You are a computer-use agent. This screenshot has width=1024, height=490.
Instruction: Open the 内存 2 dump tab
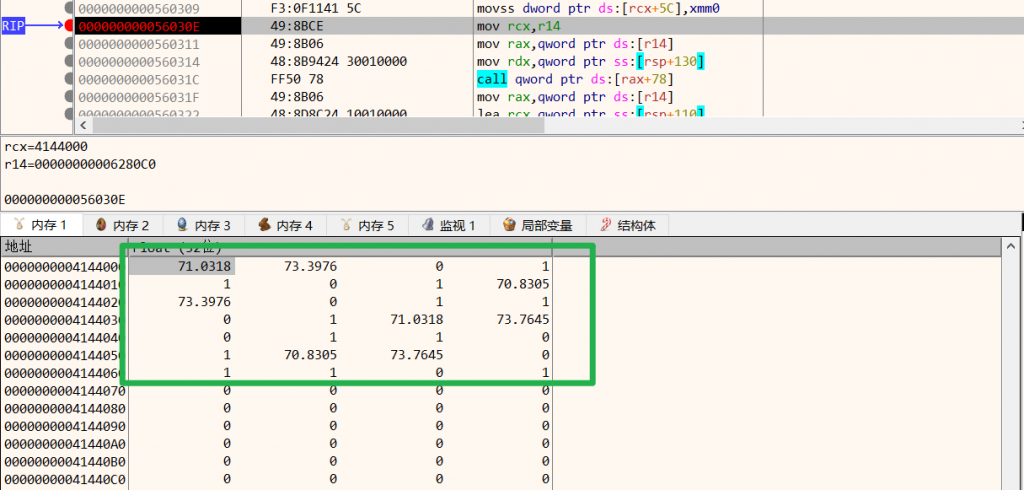coord(123,225)
